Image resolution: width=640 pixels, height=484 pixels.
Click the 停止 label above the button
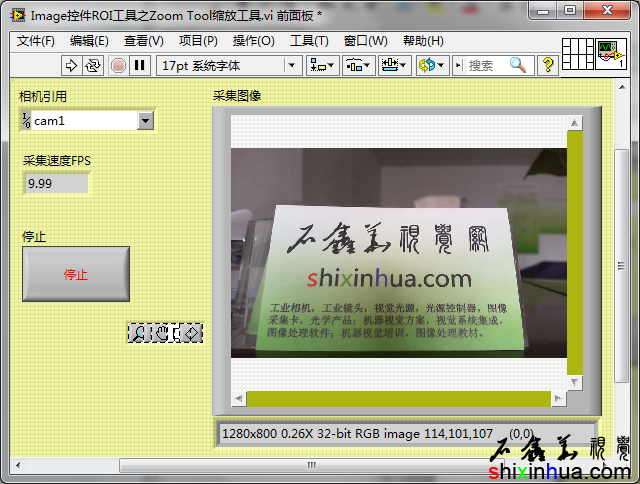click(34, 237)
